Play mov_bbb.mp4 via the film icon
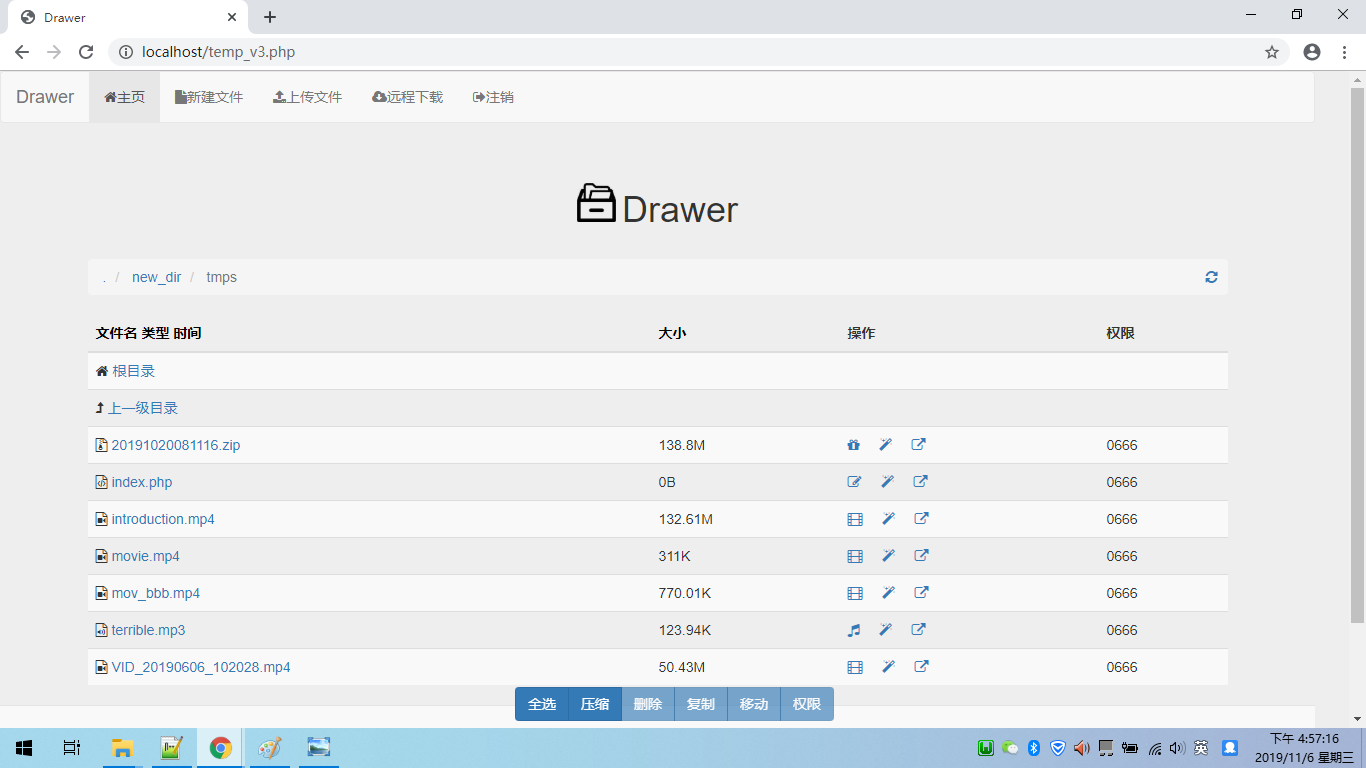This screenshot has height=768, width=1366. (855, 593)
